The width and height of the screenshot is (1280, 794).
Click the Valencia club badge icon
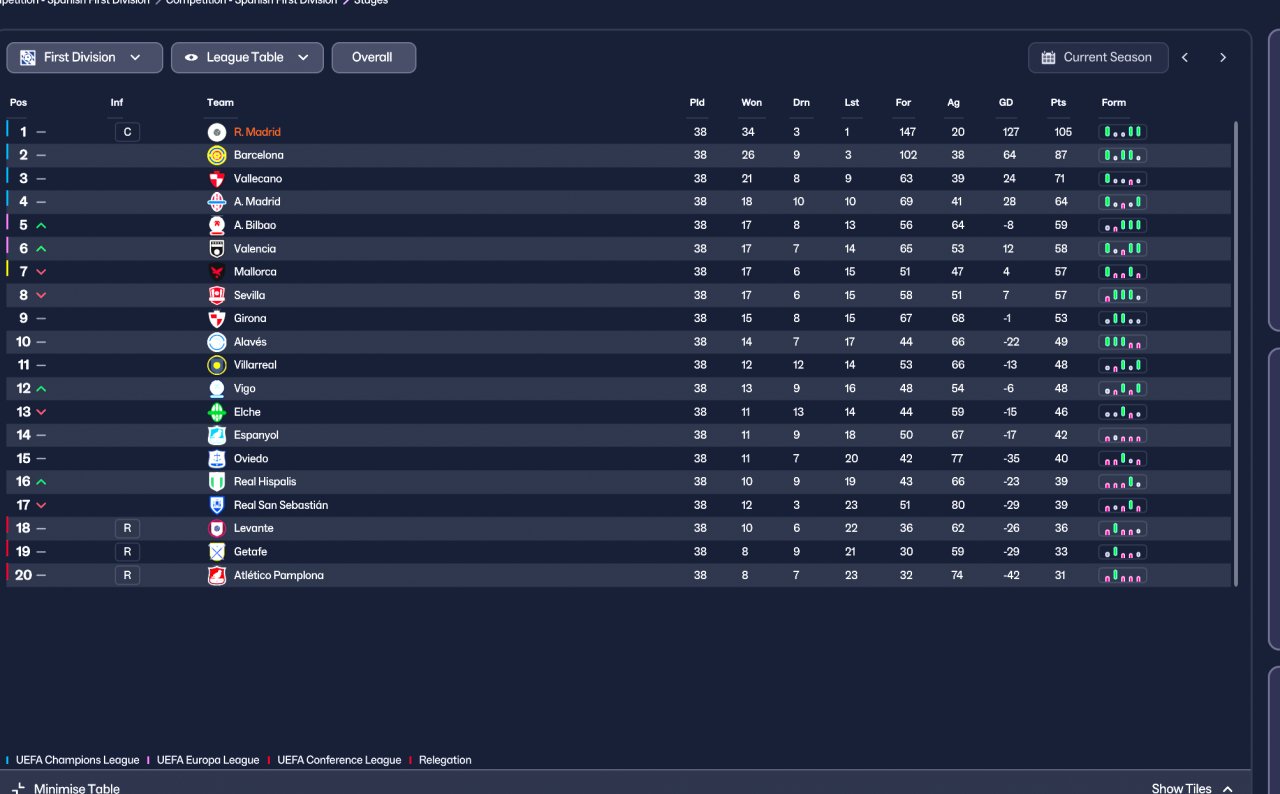(x=217, y=249)
